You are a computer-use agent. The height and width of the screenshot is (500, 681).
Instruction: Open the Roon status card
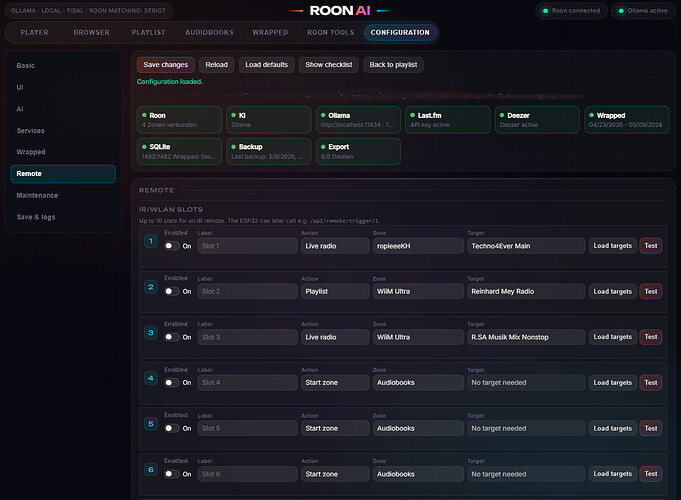(x=179, y=120)
